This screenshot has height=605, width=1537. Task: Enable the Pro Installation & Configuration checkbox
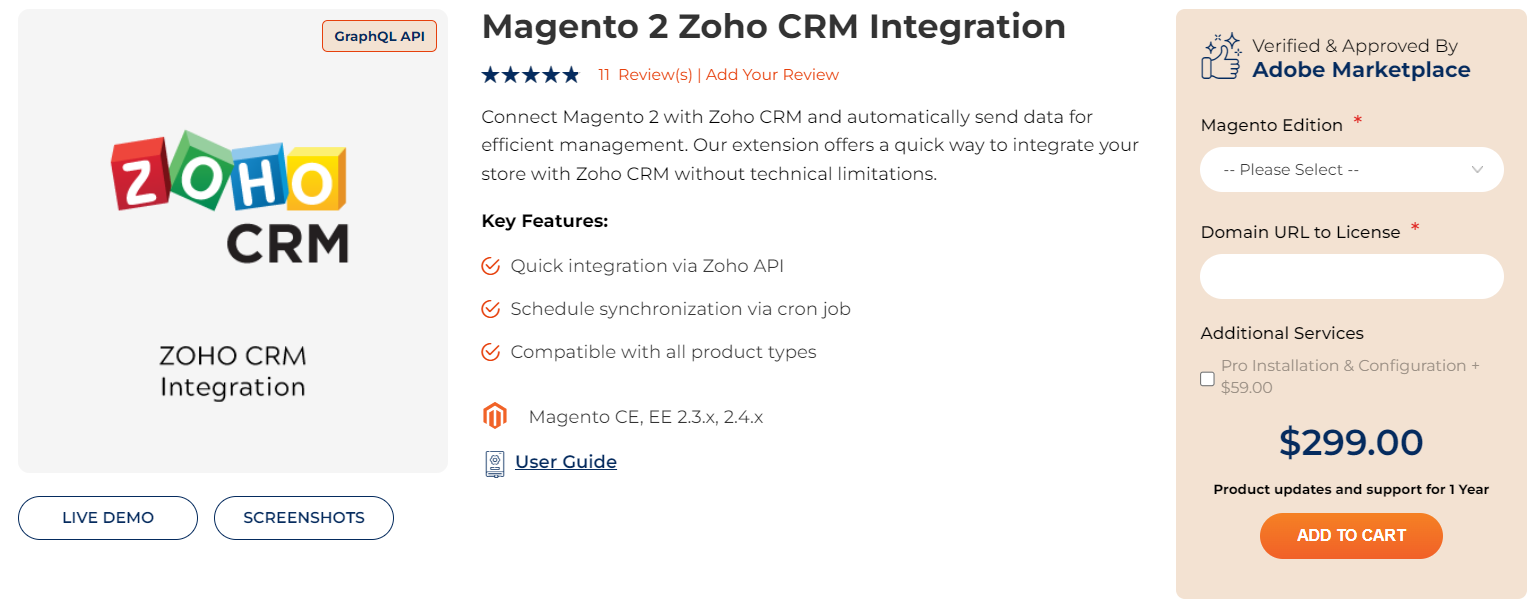[x=1207, y=378]
